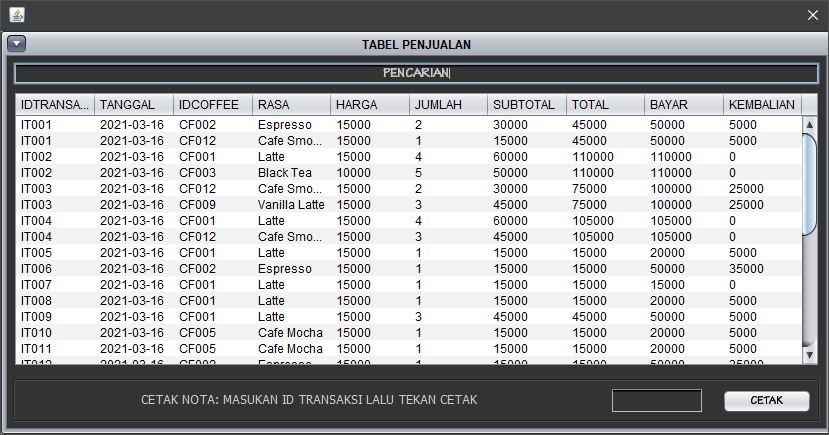Click the scrollbar down arrow
Screen dimensions: 829x435
coord(810,354)
